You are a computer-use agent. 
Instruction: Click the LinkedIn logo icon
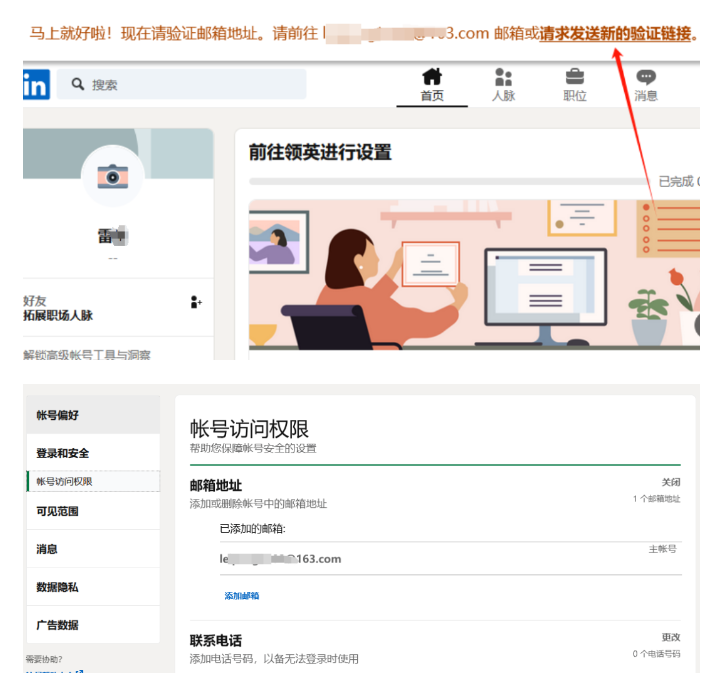point(35,86)
